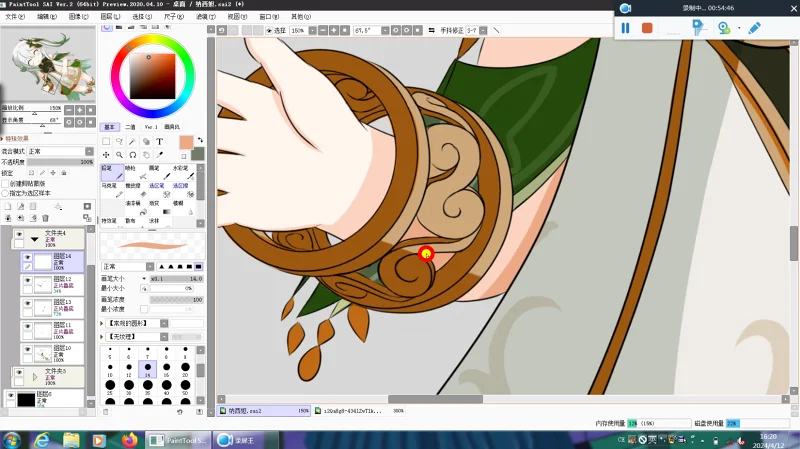This screenshot has height=449, width=800.
Task: Click the Windows Start button
Action: tap(11, 440)
